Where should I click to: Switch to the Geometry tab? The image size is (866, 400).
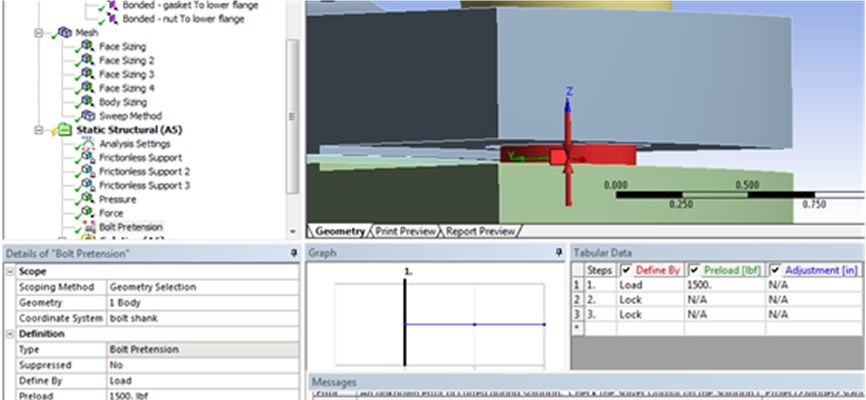(x=339, y=231)
